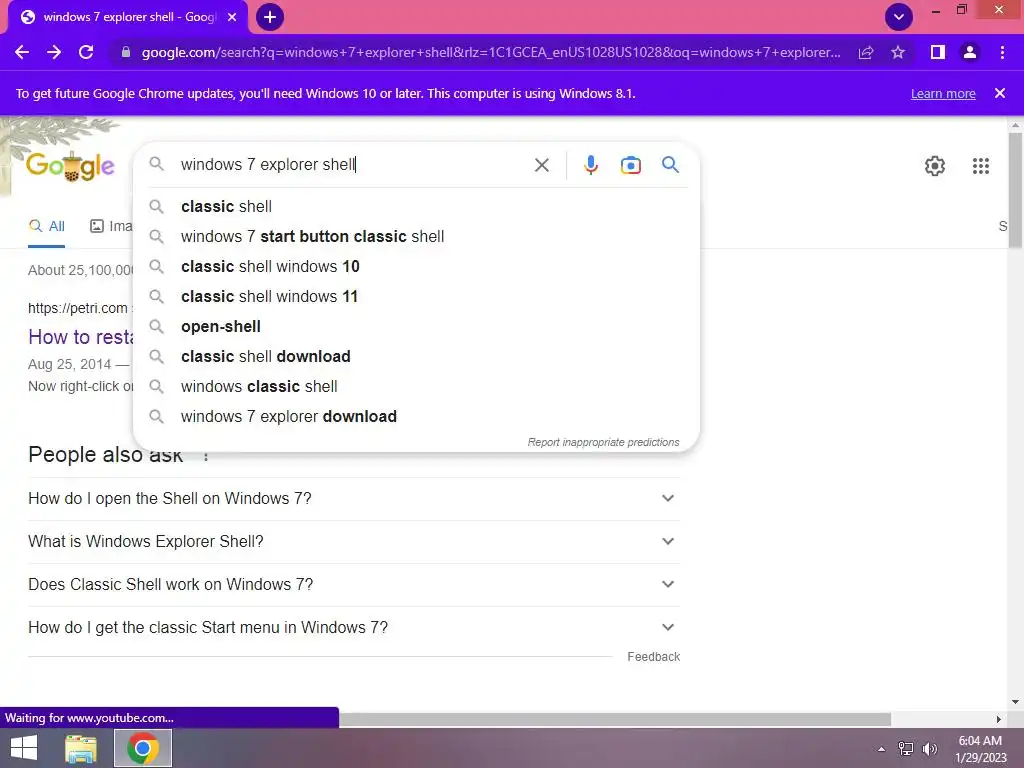Share this page from the address bar

pyautogui.click(x=866, y=52)
